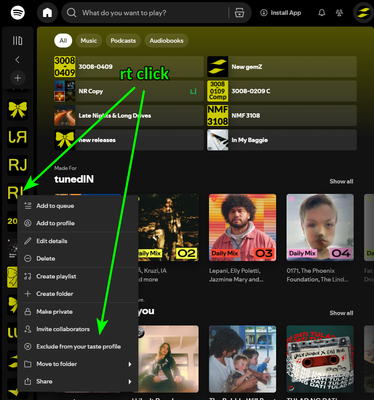374x400 pixels.
Task: Click the Create playlist music icon
Action: (28, 276)
